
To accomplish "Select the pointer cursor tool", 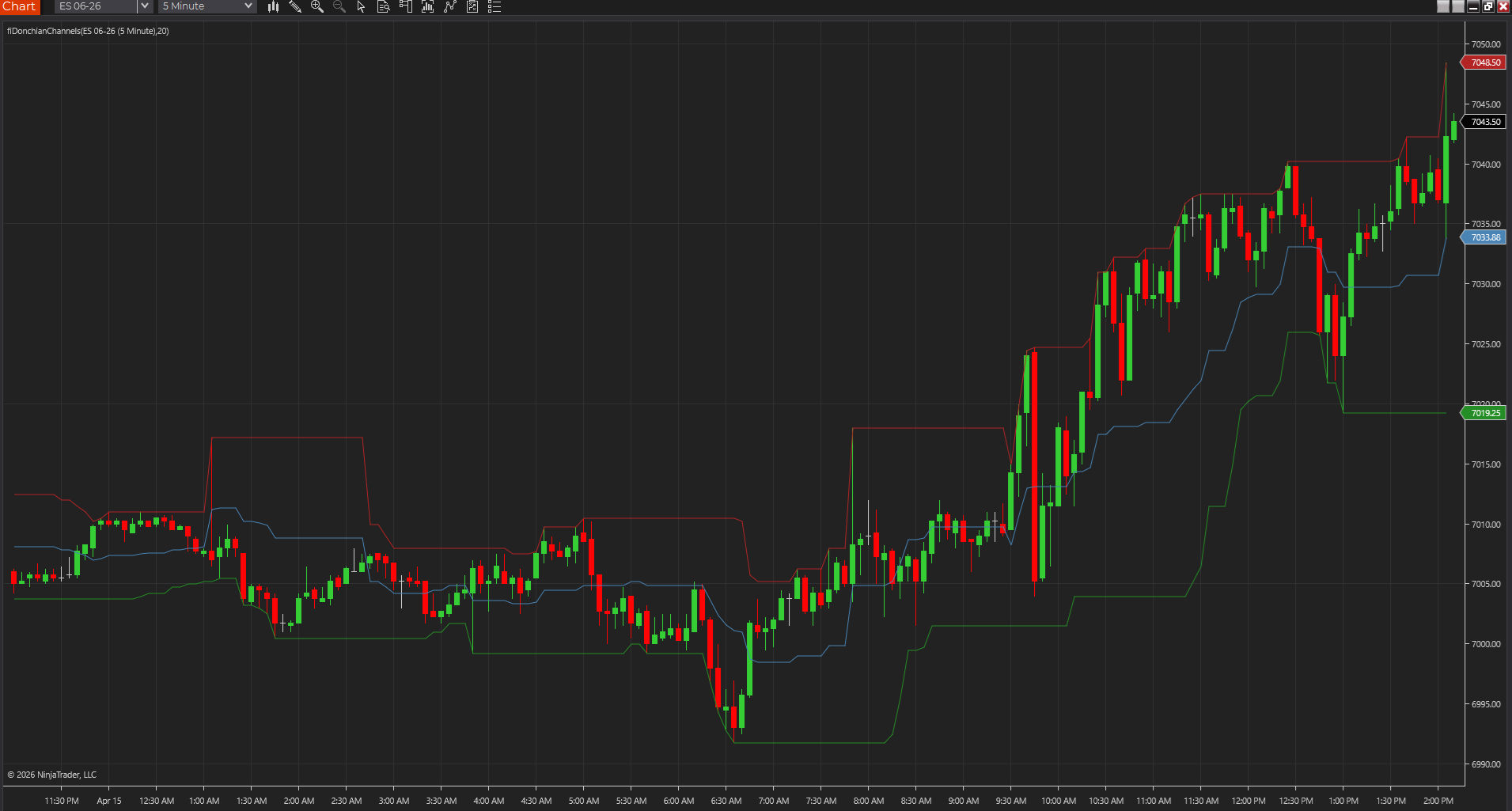I will point(361,6).
